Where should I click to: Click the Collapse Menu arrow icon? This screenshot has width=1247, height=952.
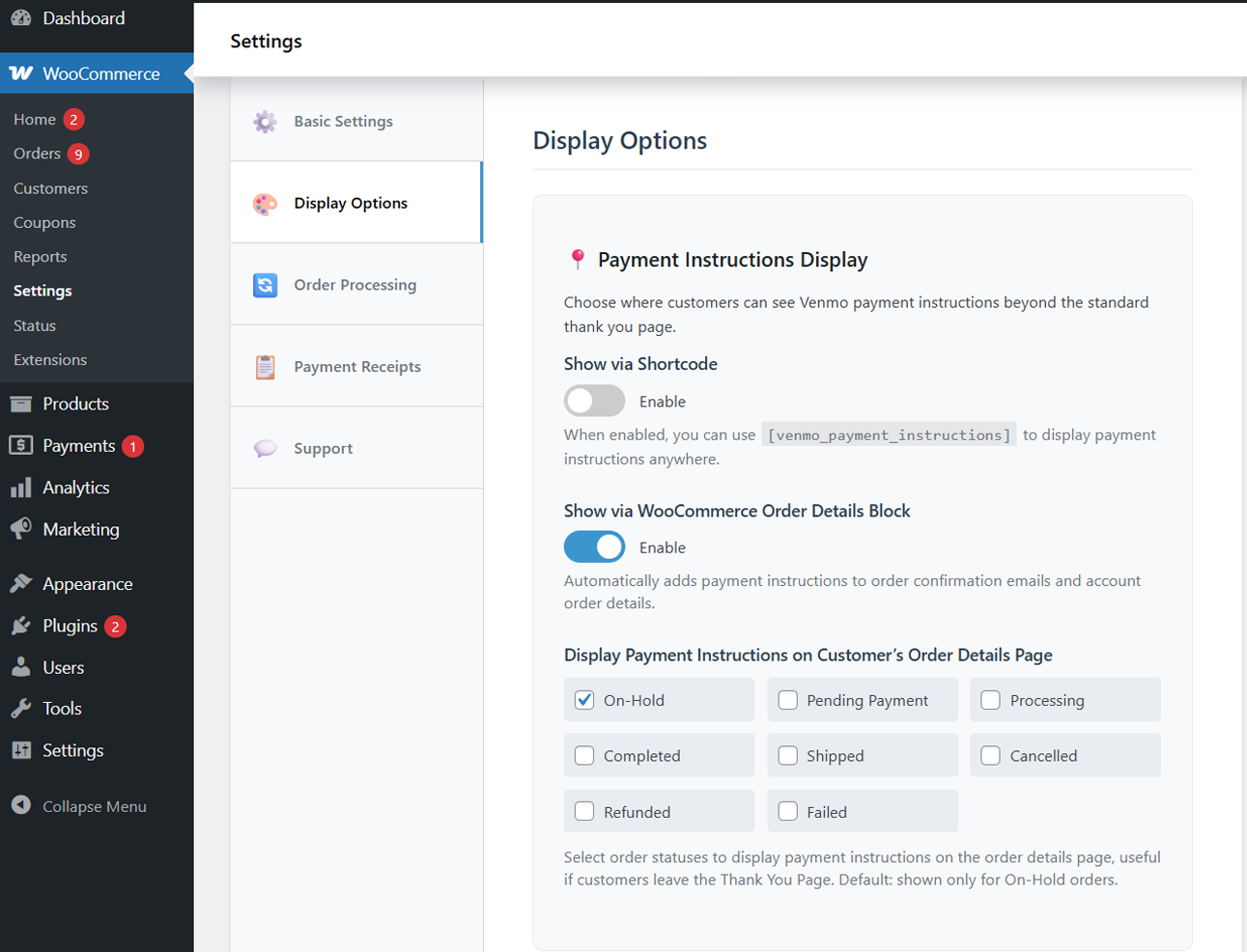(21, 805)
